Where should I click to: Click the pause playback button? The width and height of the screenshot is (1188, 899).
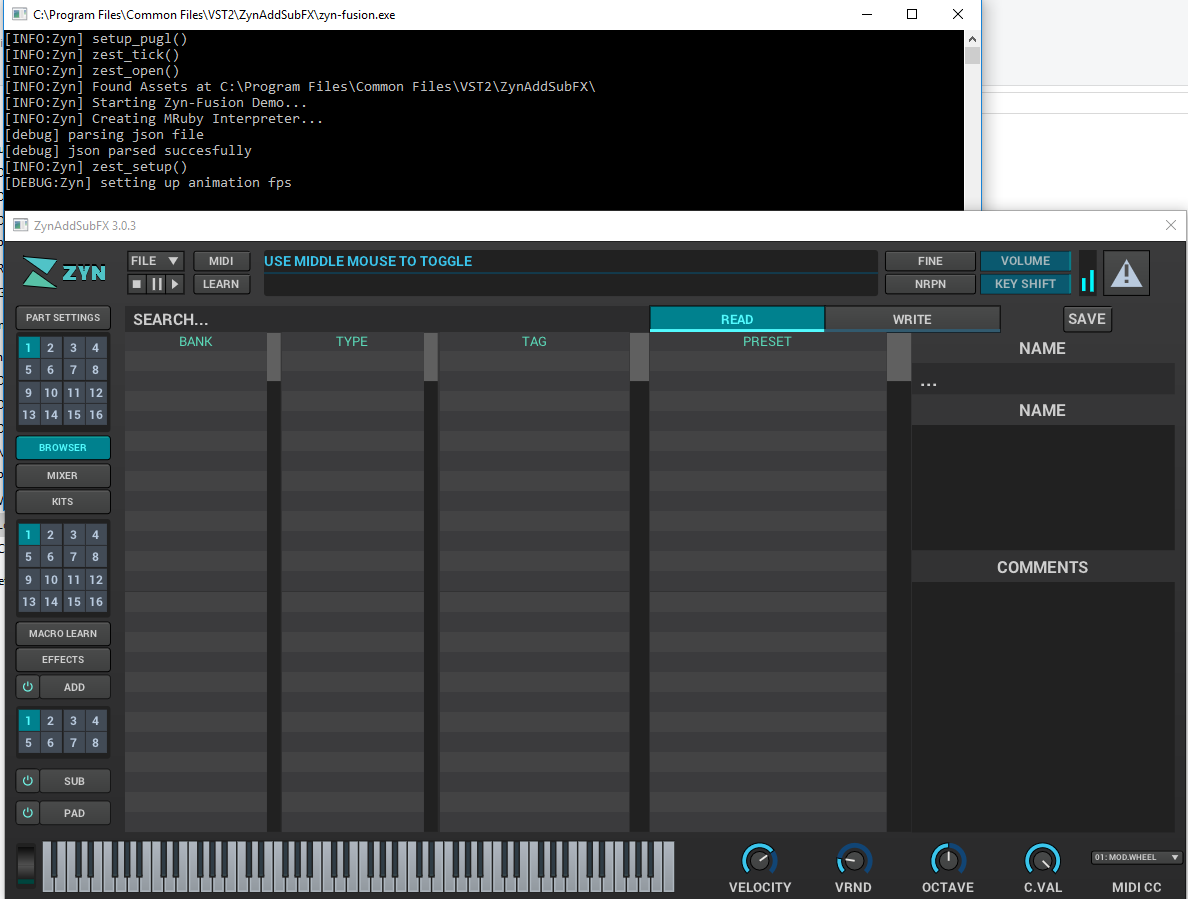(157, 284)
